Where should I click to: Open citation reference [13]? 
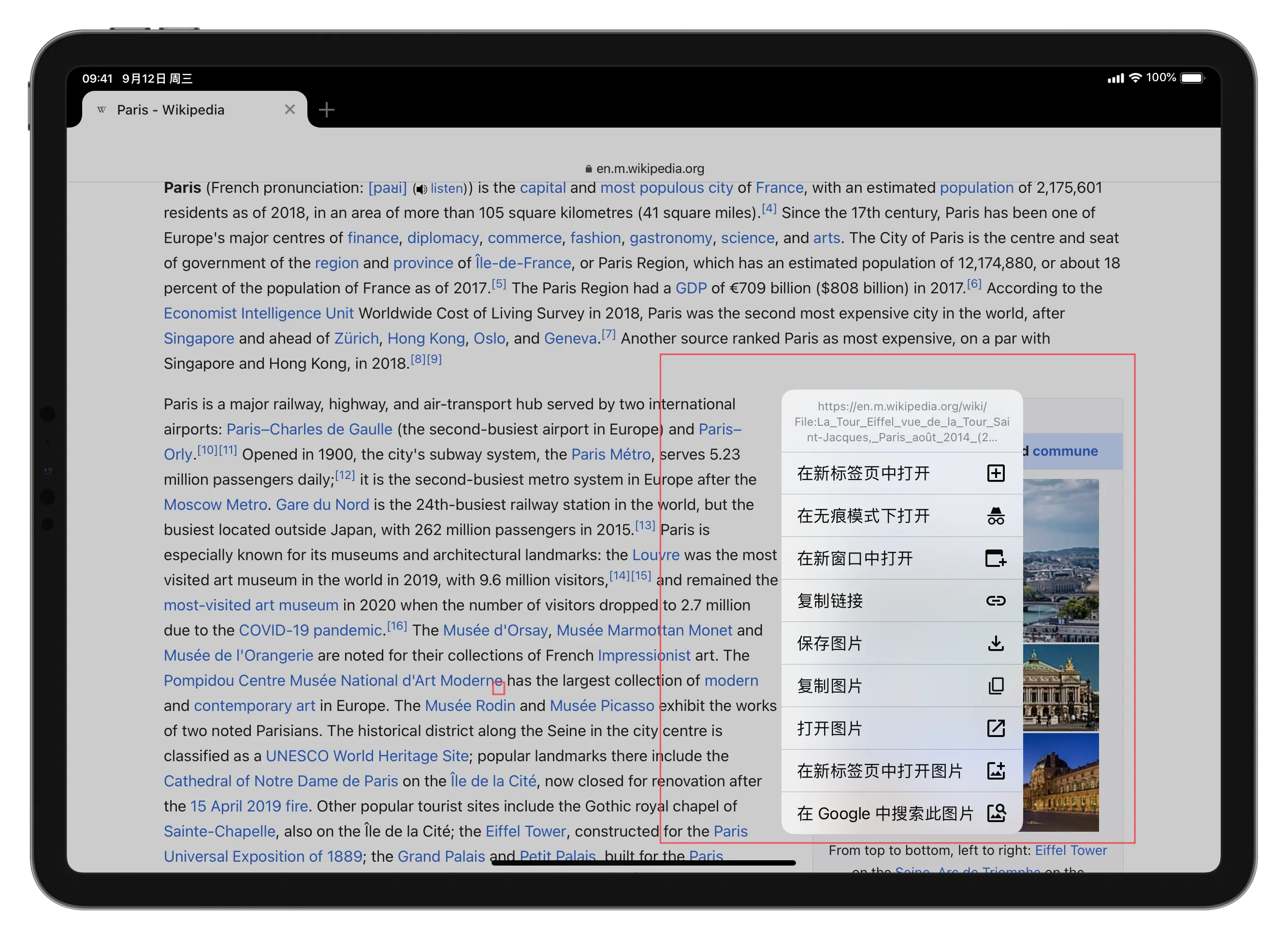click(x=645, y=525)
